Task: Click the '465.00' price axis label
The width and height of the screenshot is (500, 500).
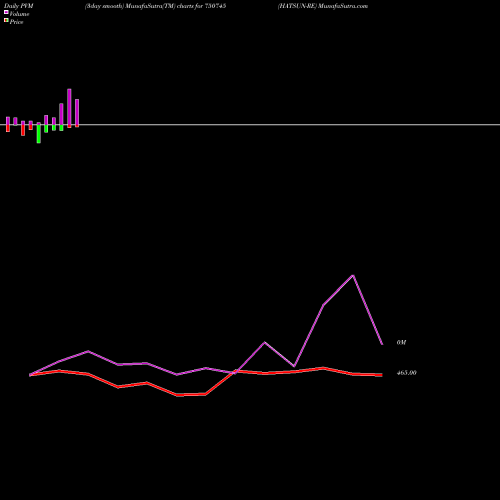Action: (406, 373)
